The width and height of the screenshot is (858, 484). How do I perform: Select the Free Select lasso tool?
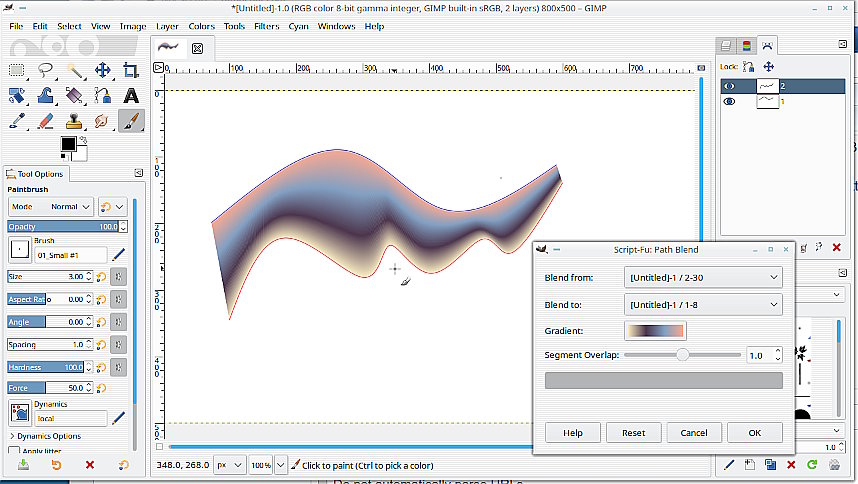coord(45,70)
